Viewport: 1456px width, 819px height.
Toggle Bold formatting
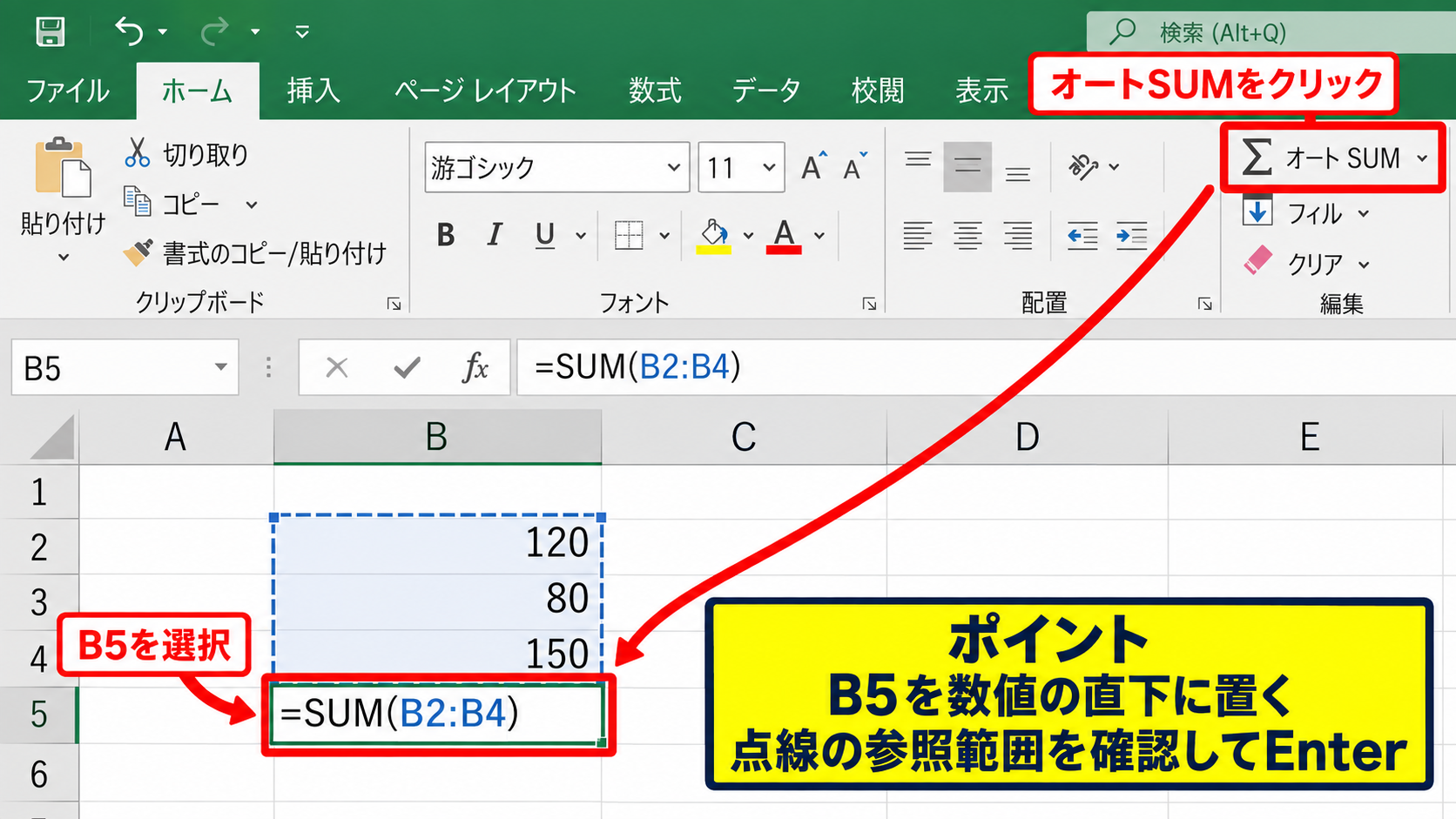pyautogui.click(x=446, y=235)
